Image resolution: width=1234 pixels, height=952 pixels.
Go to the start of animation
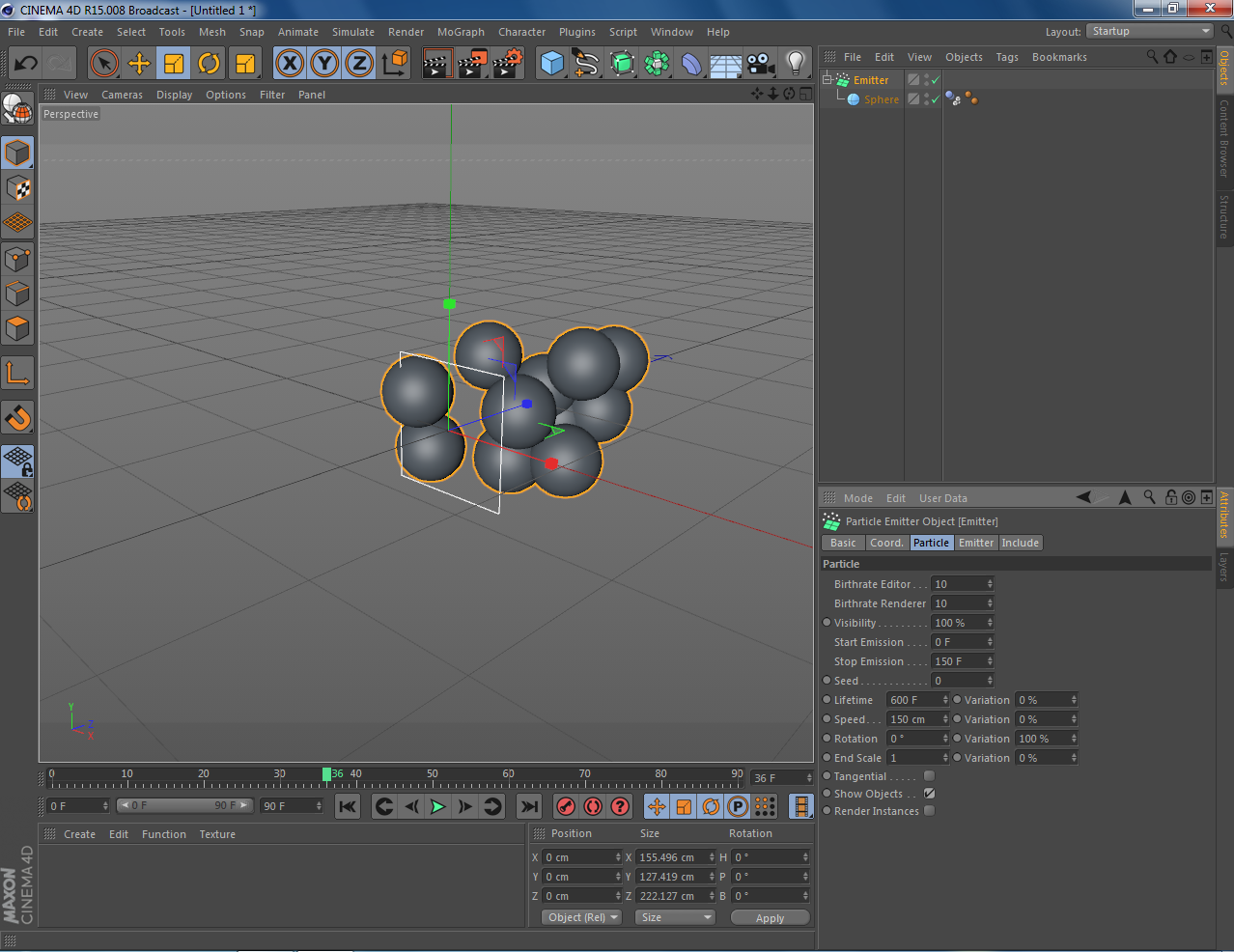click(348, 806)
